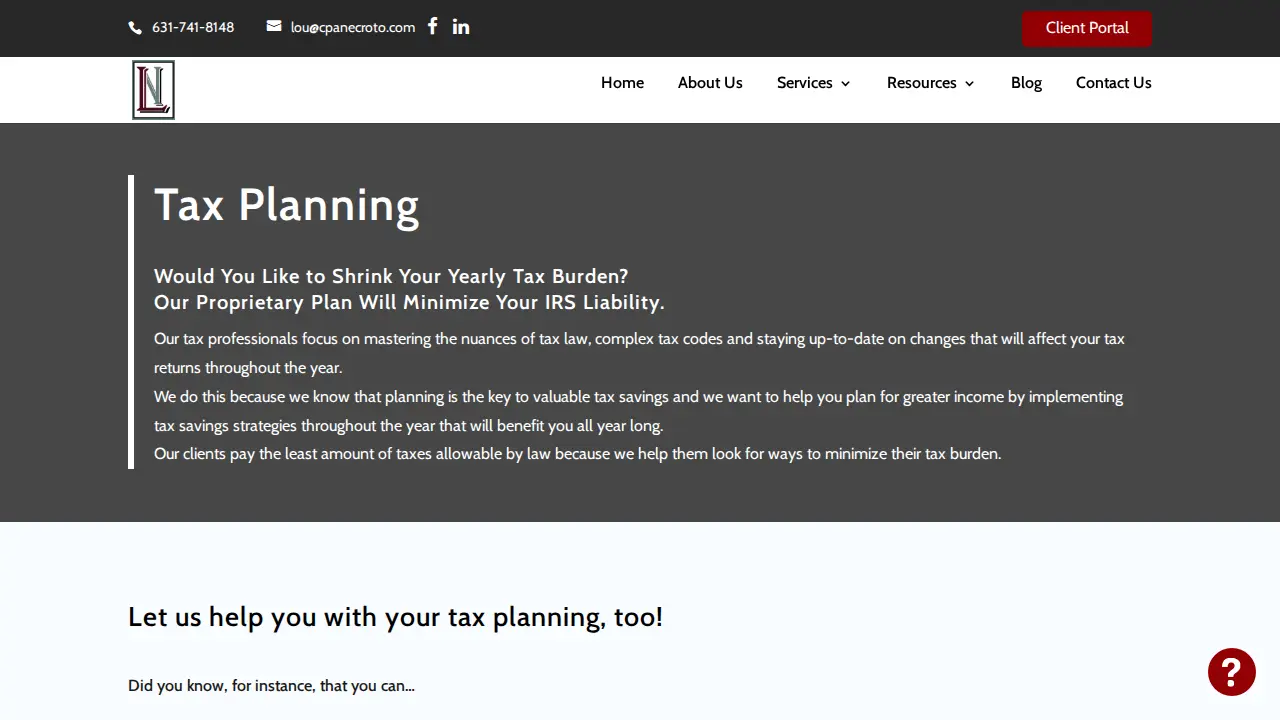Navigate to Contact Us
Viewport: 1280px width, 720px height.
coord(1114,83)
